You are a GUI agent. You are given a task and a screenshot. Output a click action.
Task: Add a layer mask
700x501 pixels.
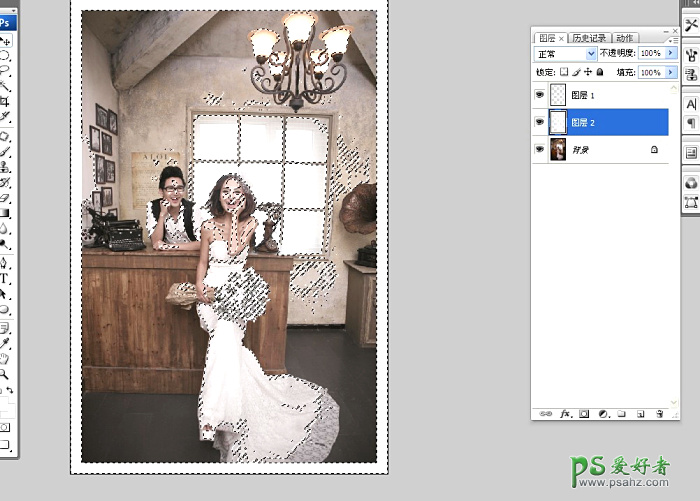click(x=583, y=413)
